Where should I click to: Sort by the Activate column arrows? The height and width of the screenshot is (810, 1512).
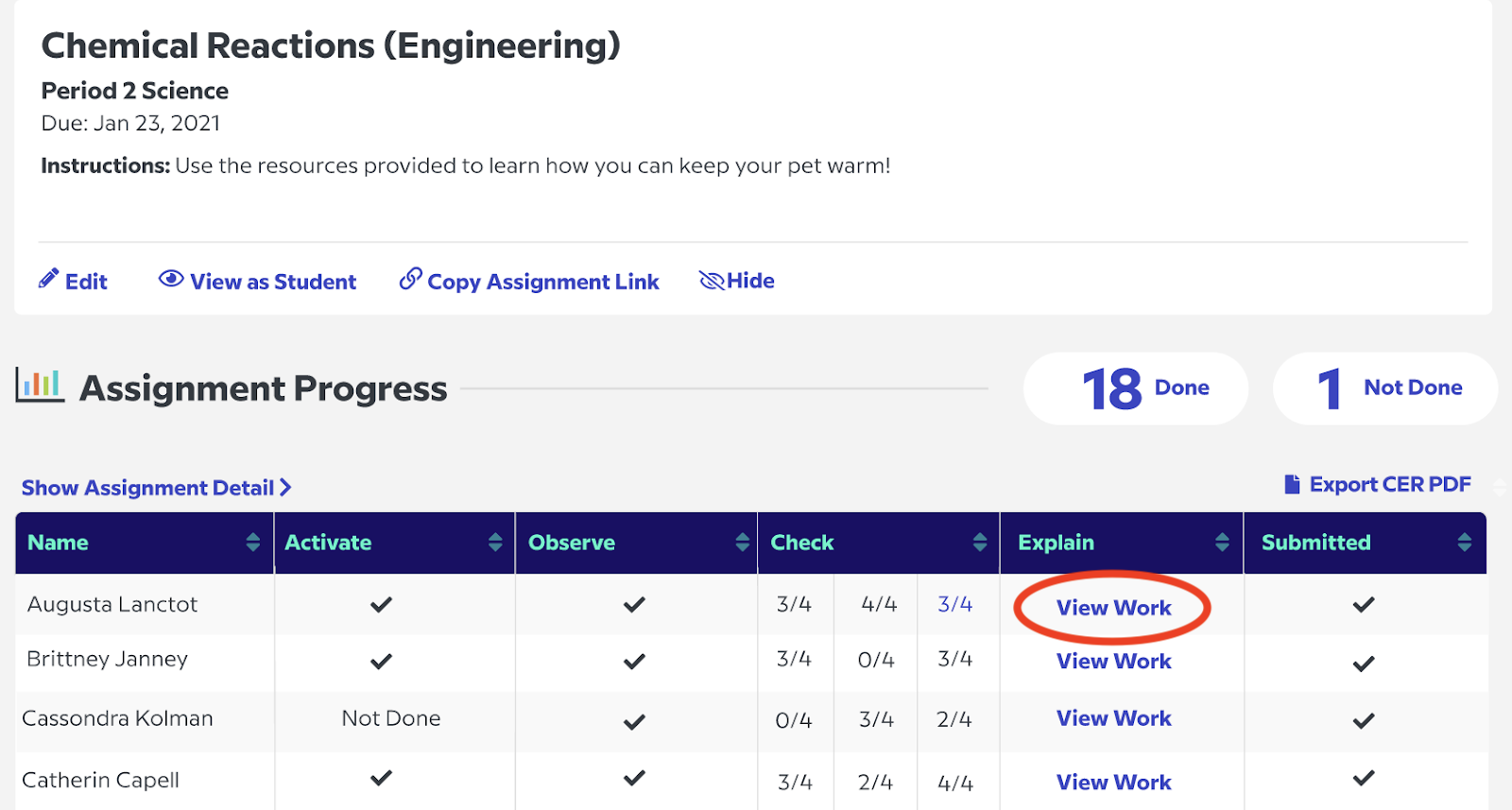coord(495,543)
